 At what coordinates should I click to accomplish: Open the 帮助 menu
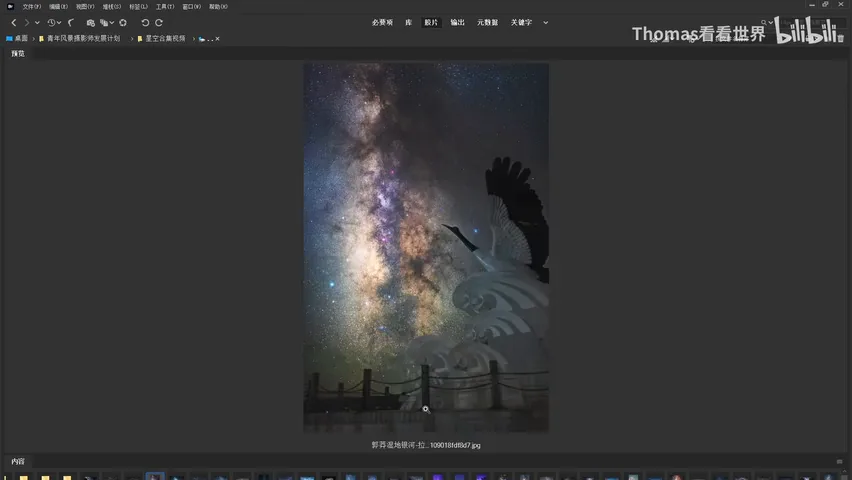(218, 7)
